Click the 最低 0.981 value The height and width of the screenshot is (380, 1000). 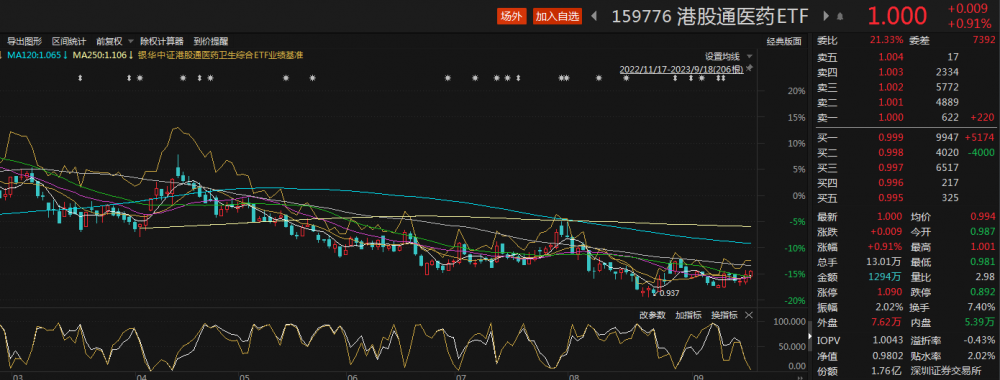[x=983, y=261]
